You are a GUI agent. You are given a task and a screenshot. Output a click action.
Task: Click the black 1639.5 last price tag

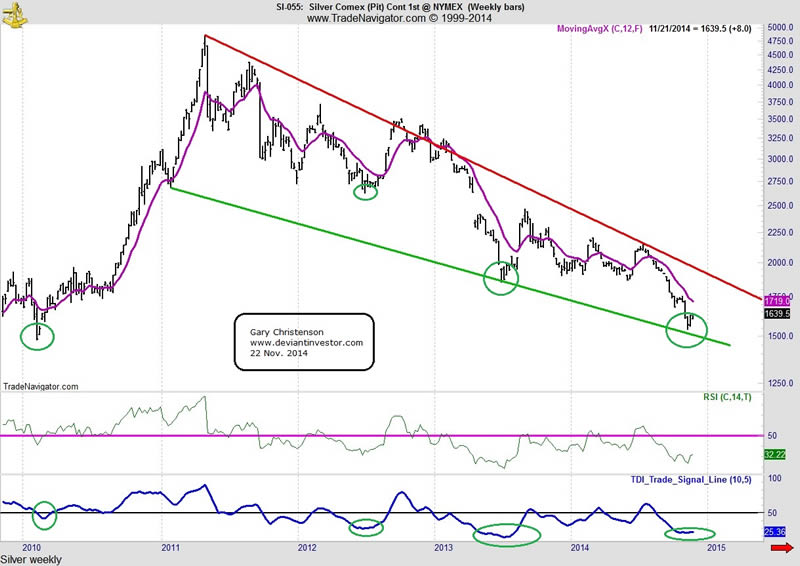pyautogui.click(x=777, y=313)
